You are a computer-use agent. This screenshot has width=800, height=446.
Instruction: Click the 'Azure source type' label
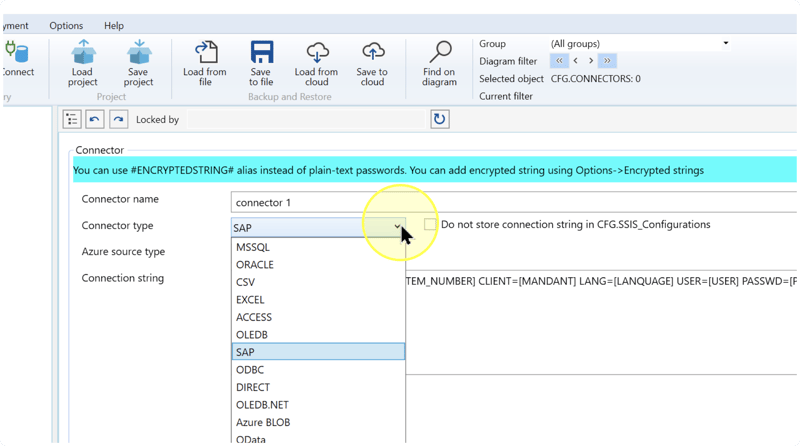pyautogui.click(x=123, y=252)
